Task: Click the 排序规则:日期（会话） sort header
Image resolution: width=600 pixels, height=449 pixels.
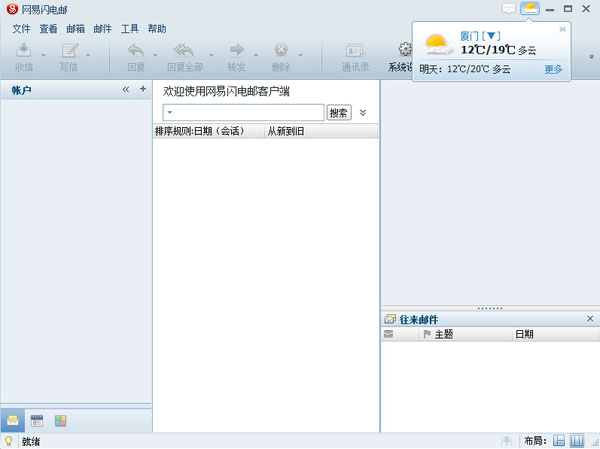Action: 209,131
